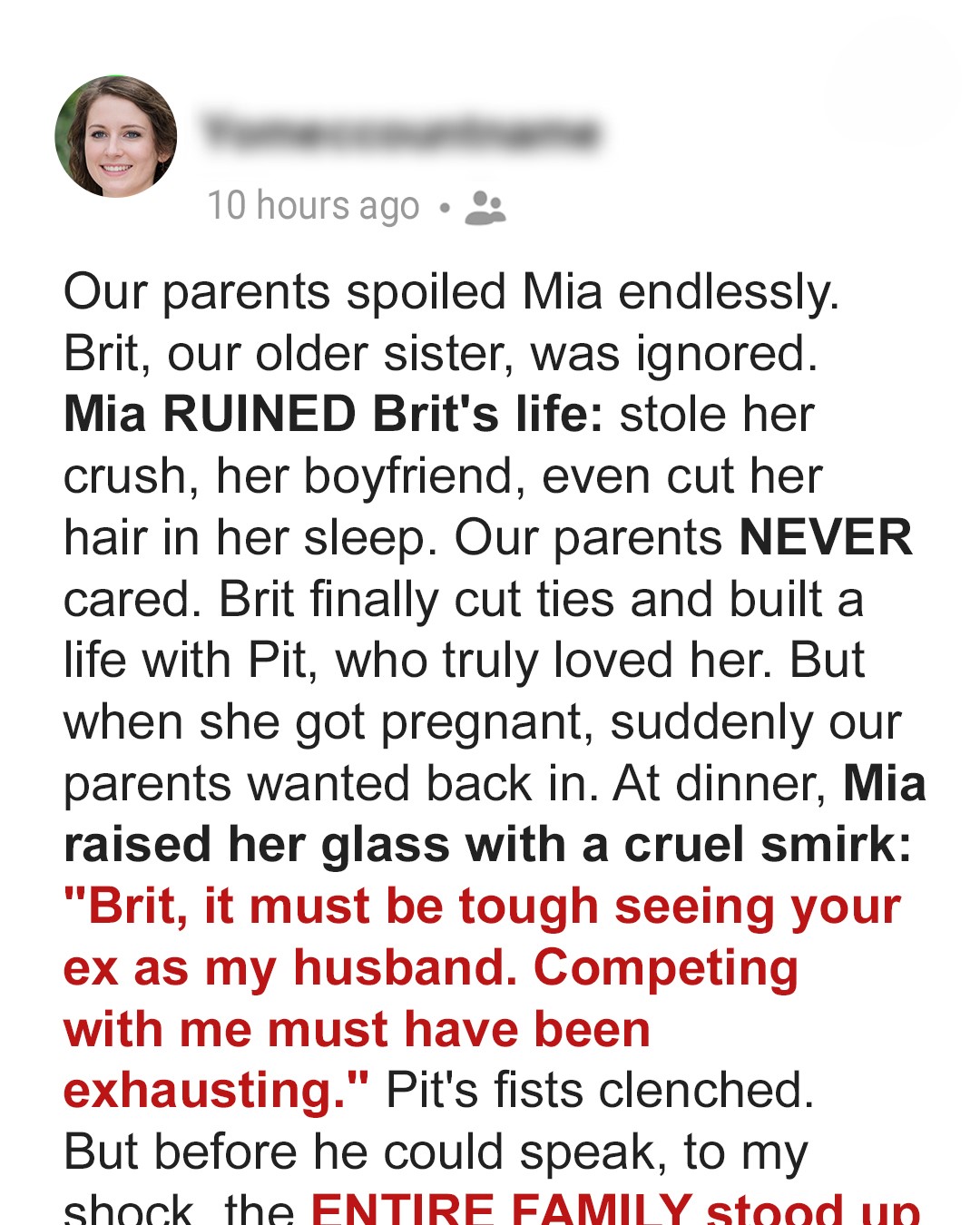
Task: Click the line 'crush, her boyfriend, even cut her'
Action: pos(444,476)
